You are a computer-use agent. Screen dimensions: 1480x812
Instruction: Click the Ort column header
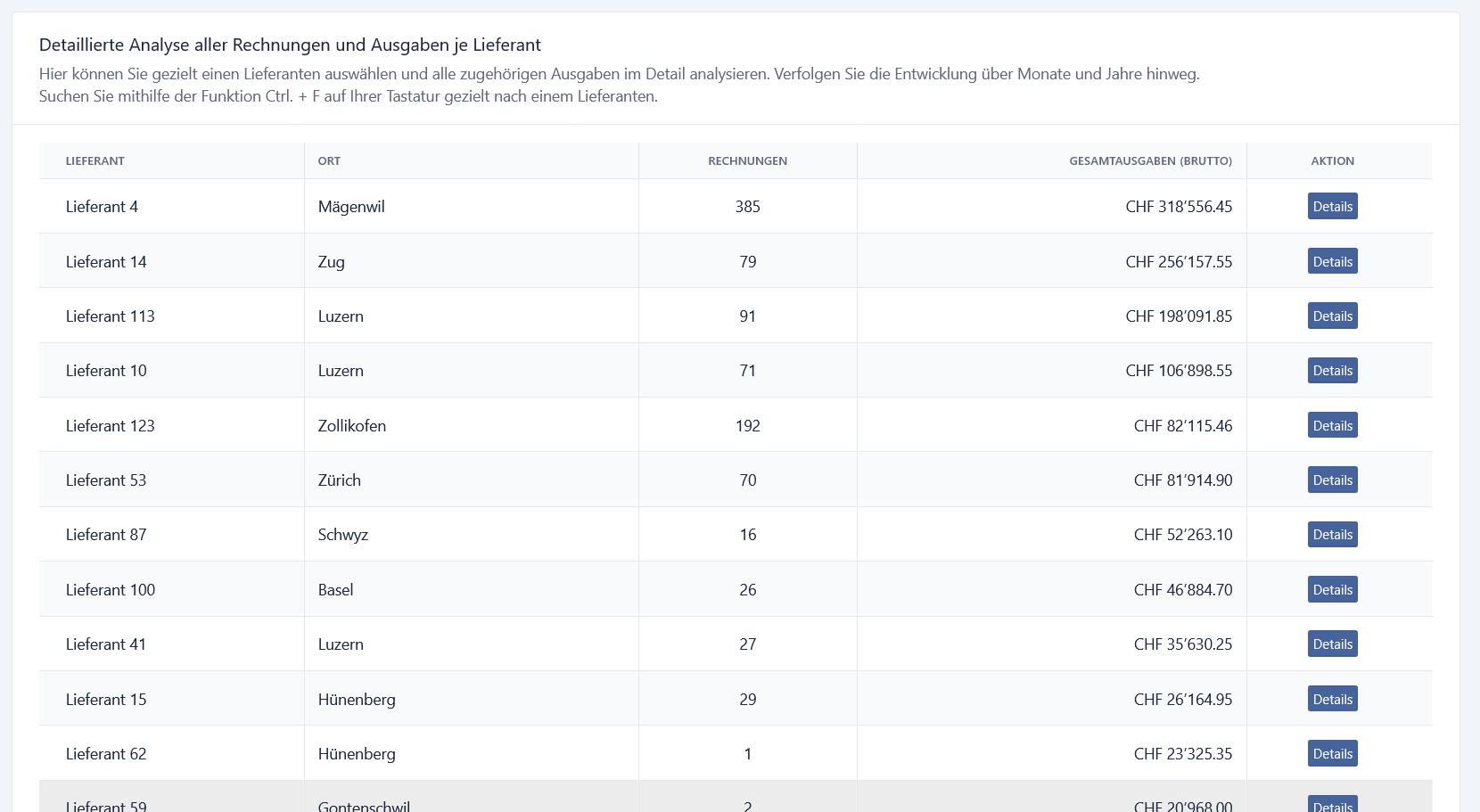[329, 161]
